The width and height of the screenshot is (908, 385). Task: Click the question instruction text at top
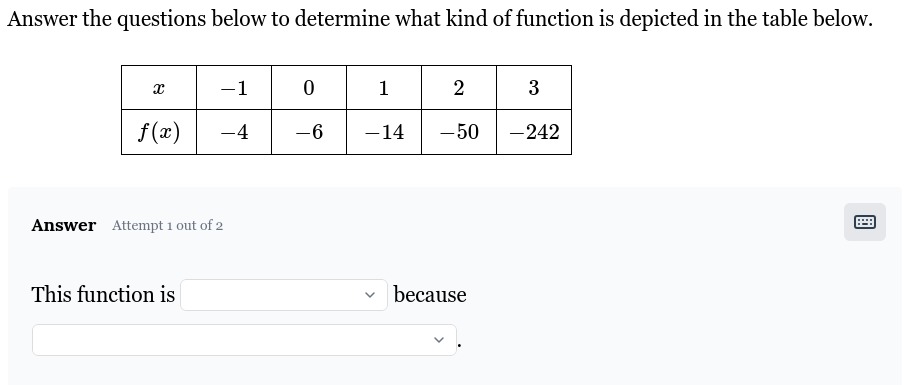(440, 19)
